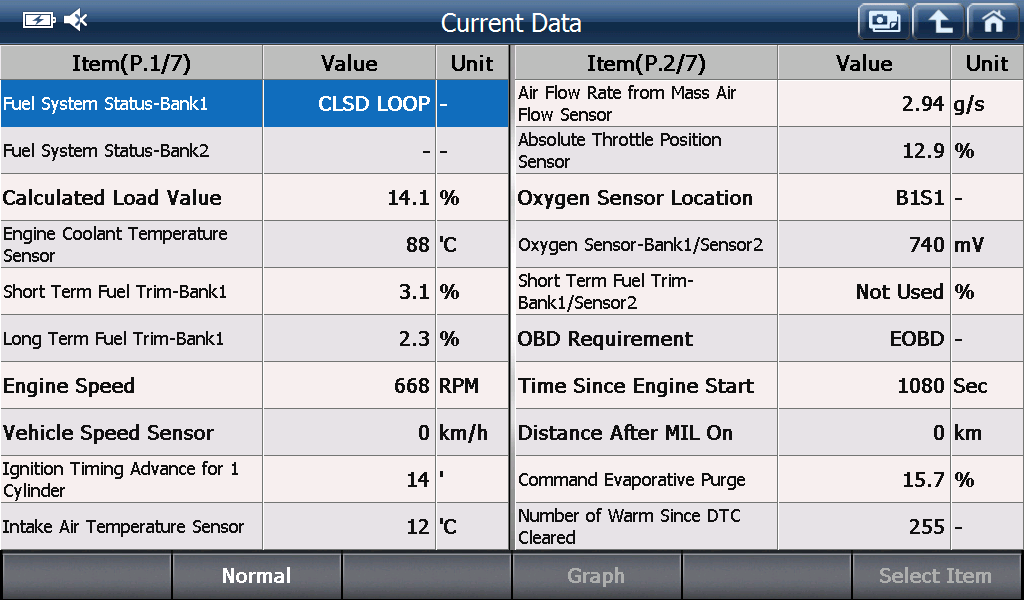Open the Graph view button

[x=596, y=576]
